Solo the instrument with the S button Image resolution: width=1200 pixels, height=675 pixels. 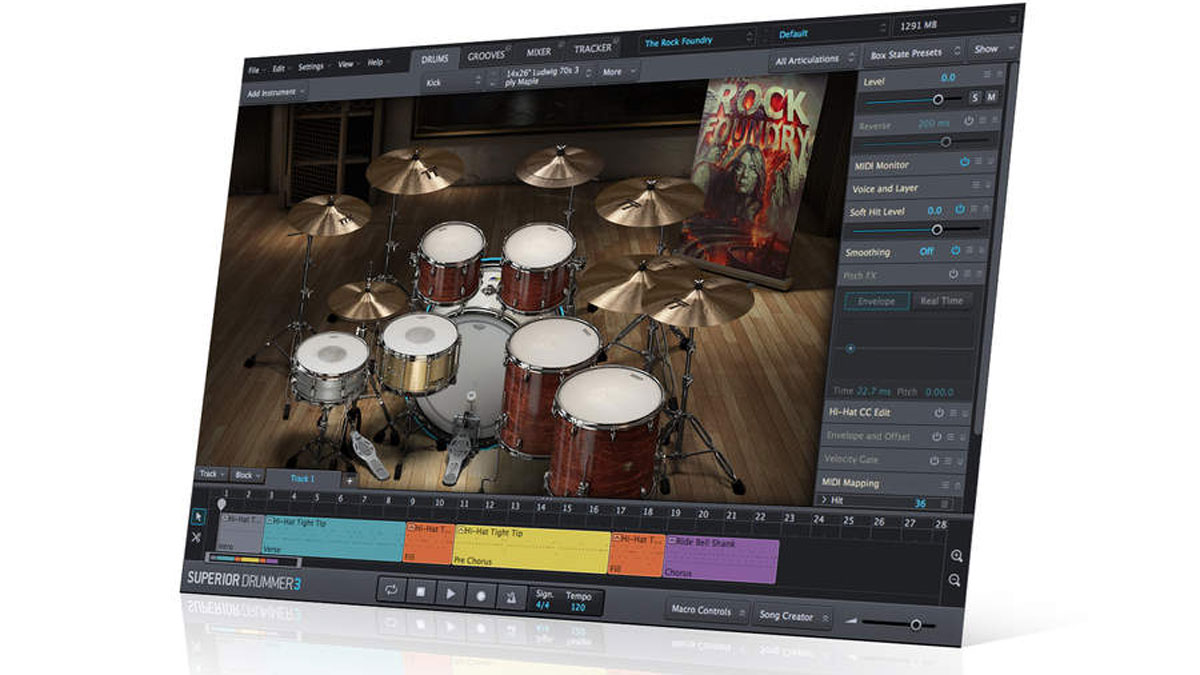coord(974,98)
